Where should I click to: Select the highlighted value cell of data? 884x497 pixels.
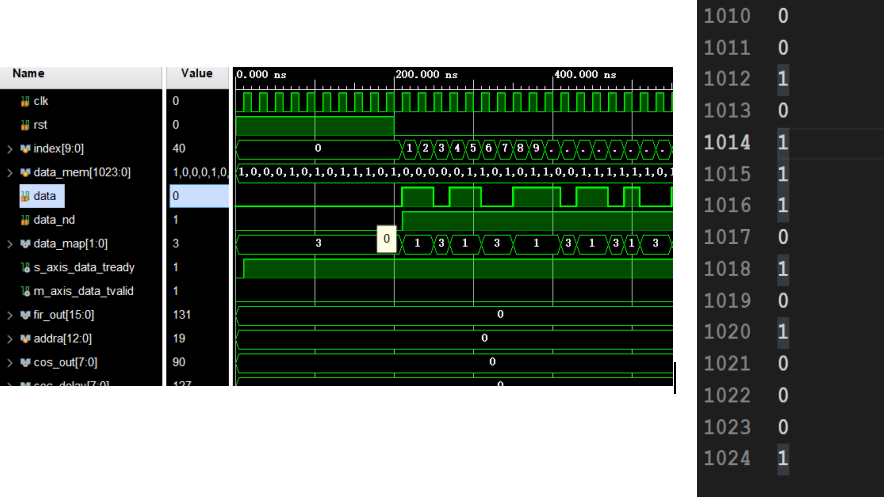197,196
